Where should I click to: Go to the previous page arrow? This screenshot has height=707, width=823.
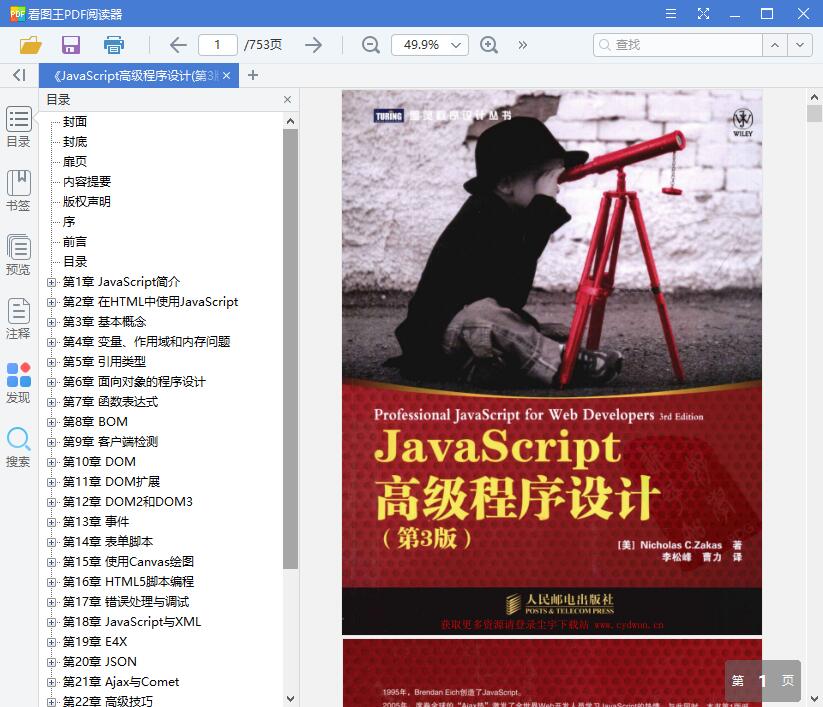click(x=178, y=45)
